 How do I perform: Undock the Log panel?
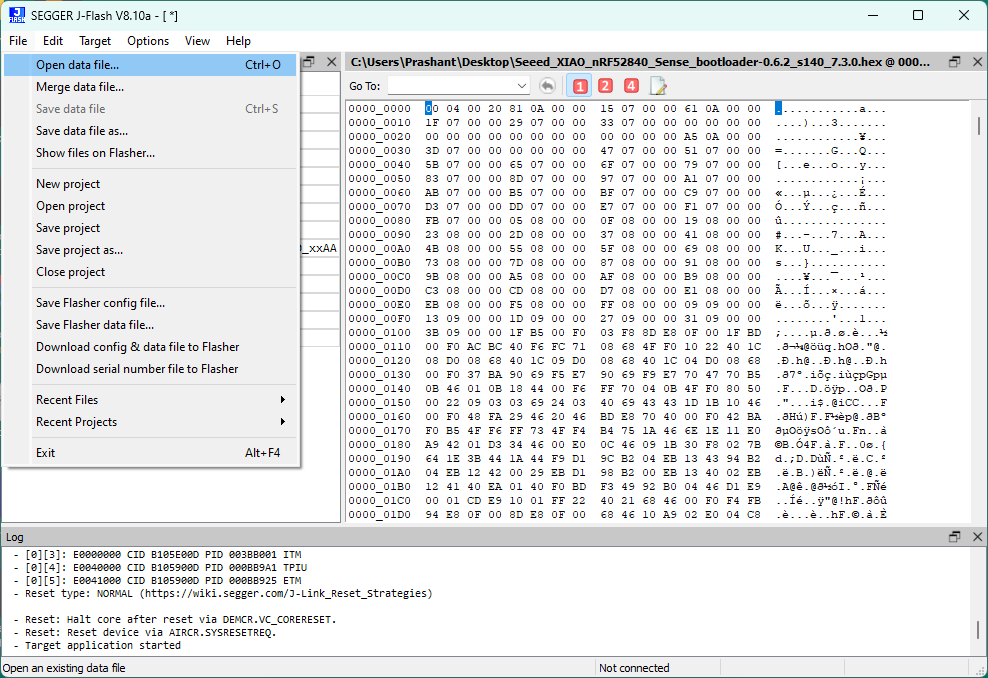click(955, 537)
